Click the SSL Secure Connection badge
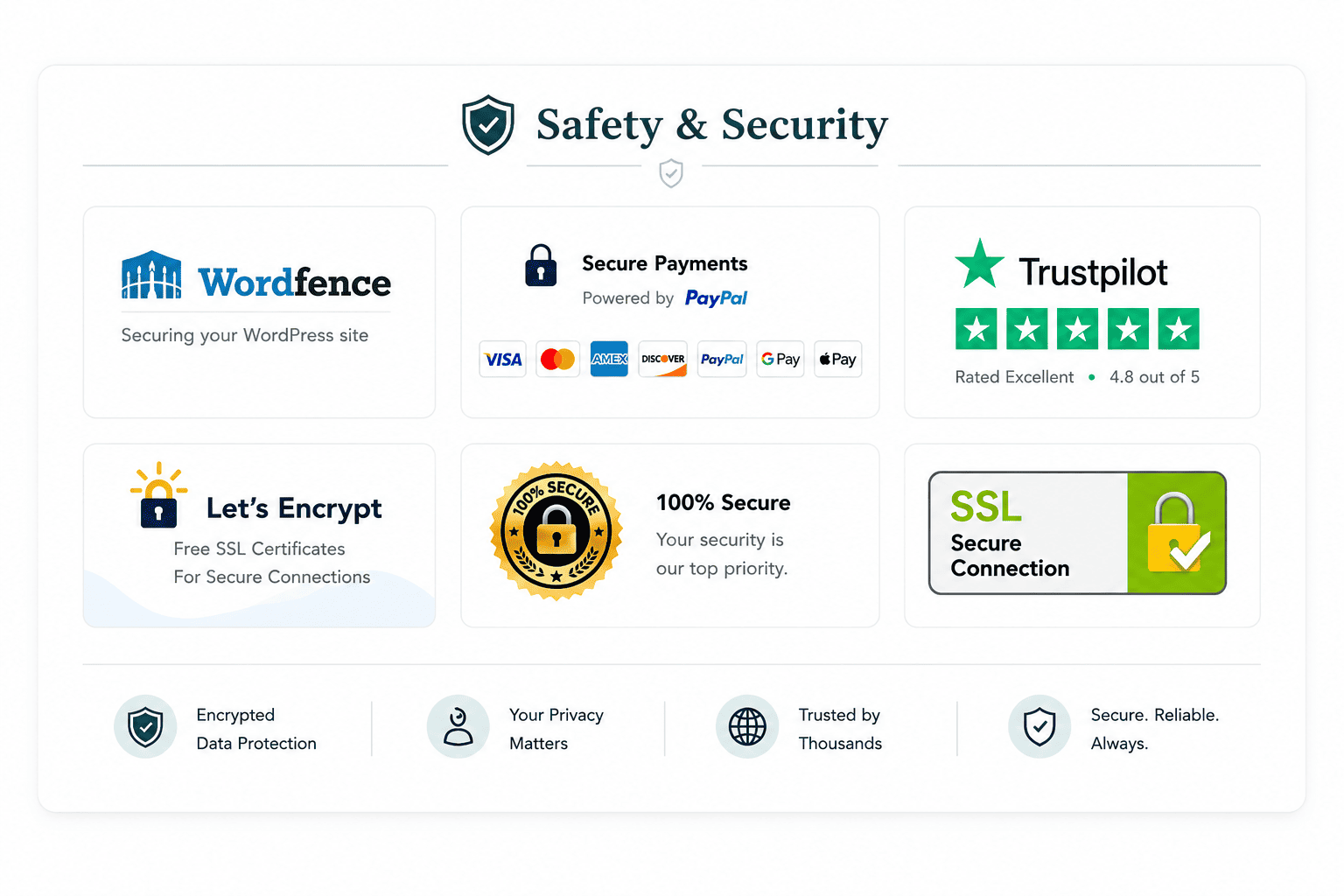This screenshot has width=1344, height=896. tap(1077, 533)
